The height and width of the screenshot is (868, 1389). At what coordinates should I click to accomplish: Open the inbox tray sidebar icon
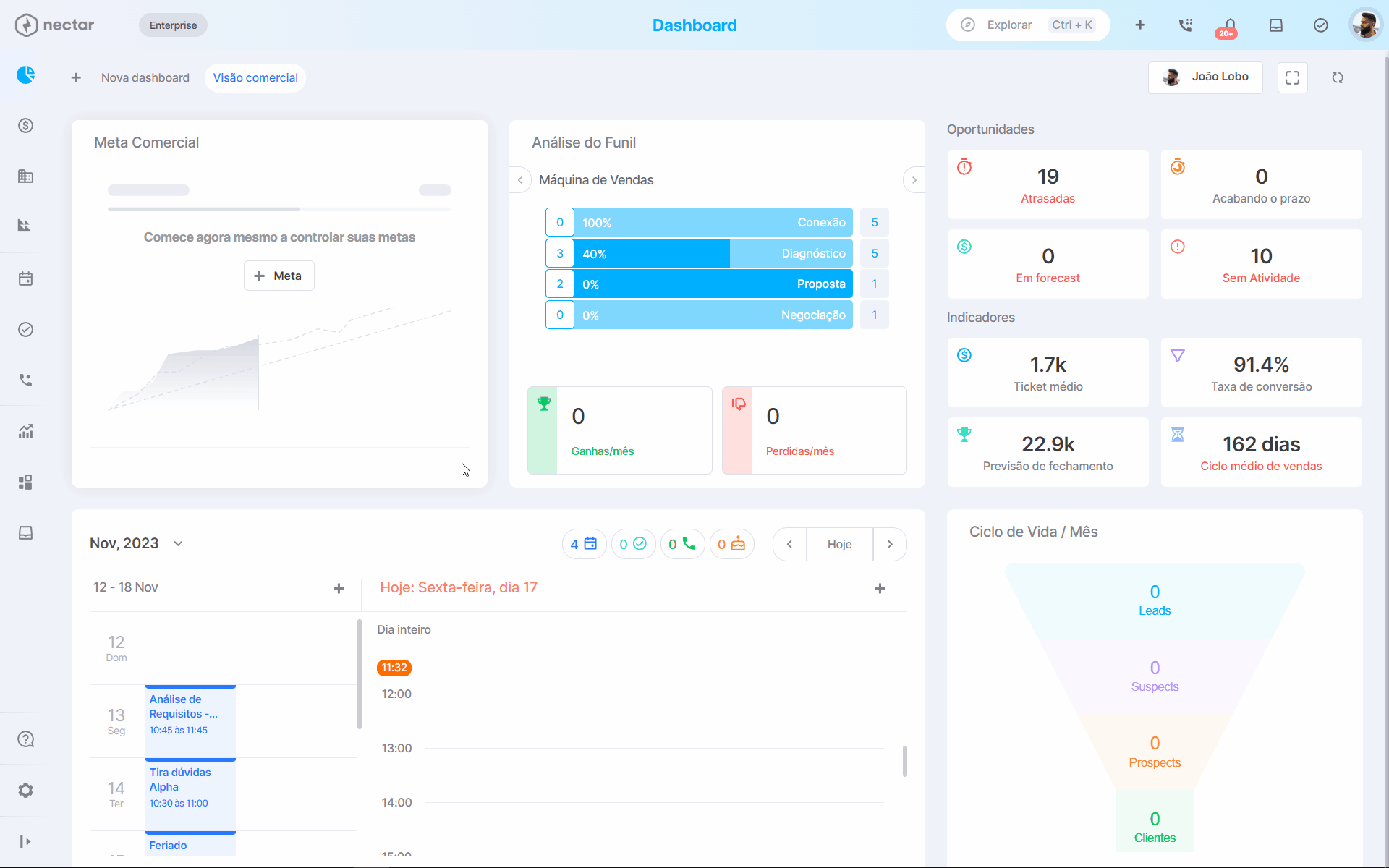tap(26, 533)
